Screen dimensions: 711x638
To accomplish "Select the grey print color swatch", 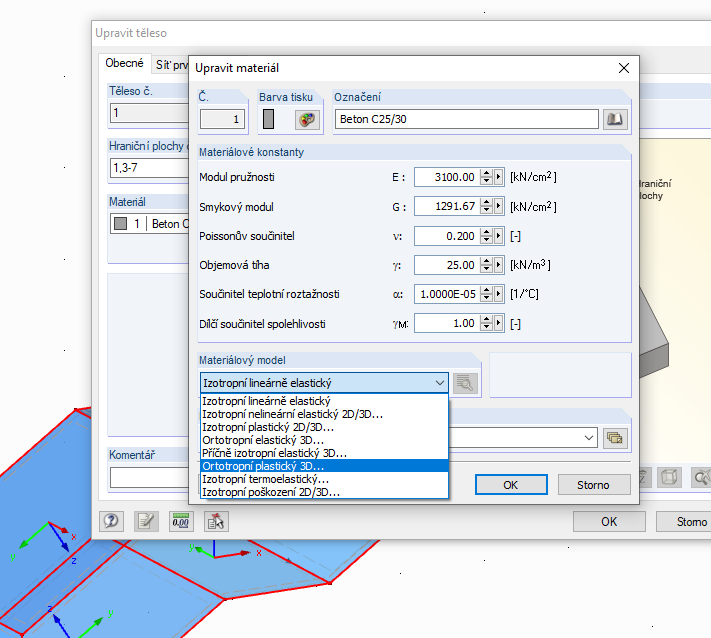I will click(x=268, y=119).
